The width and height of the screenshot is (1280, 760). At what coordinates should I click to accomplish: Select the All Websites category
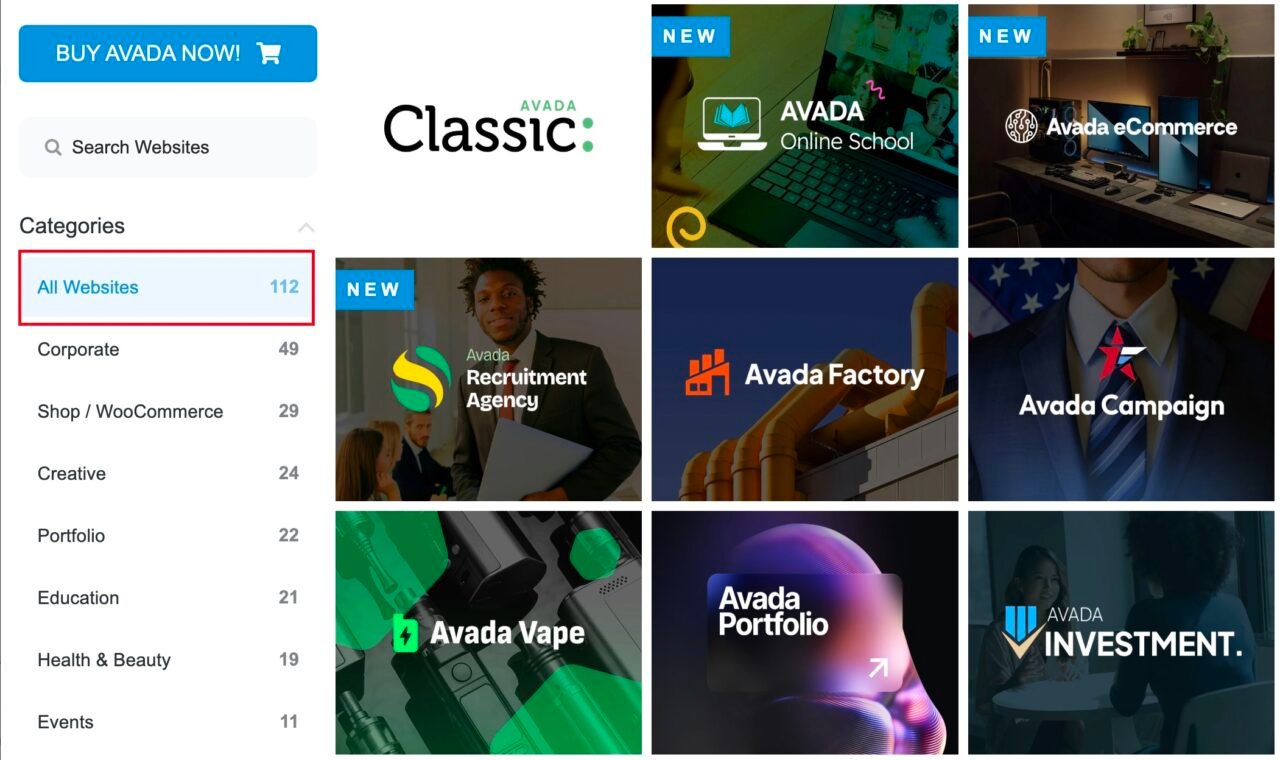click(168, 287)
